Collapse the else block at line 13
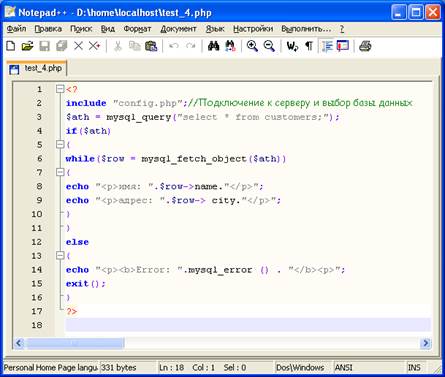Viewport: 445px width, 377px height. pyautogui.click(x=60, y=255)
